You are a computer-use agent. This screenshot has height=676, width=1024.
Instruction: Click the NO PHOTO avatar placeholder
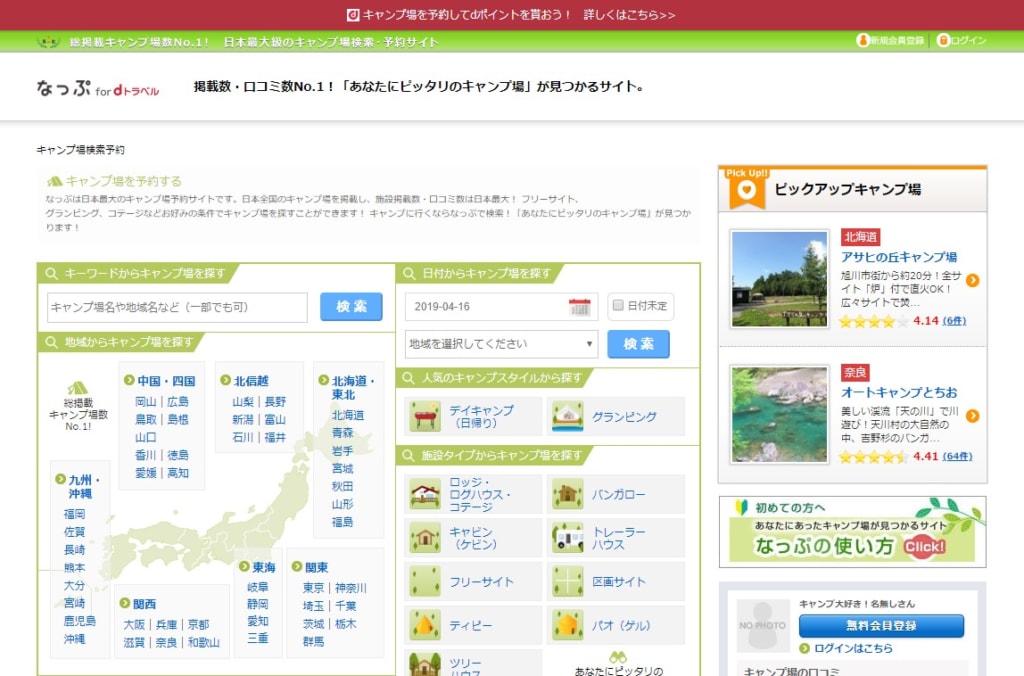(x=762, y=626)
